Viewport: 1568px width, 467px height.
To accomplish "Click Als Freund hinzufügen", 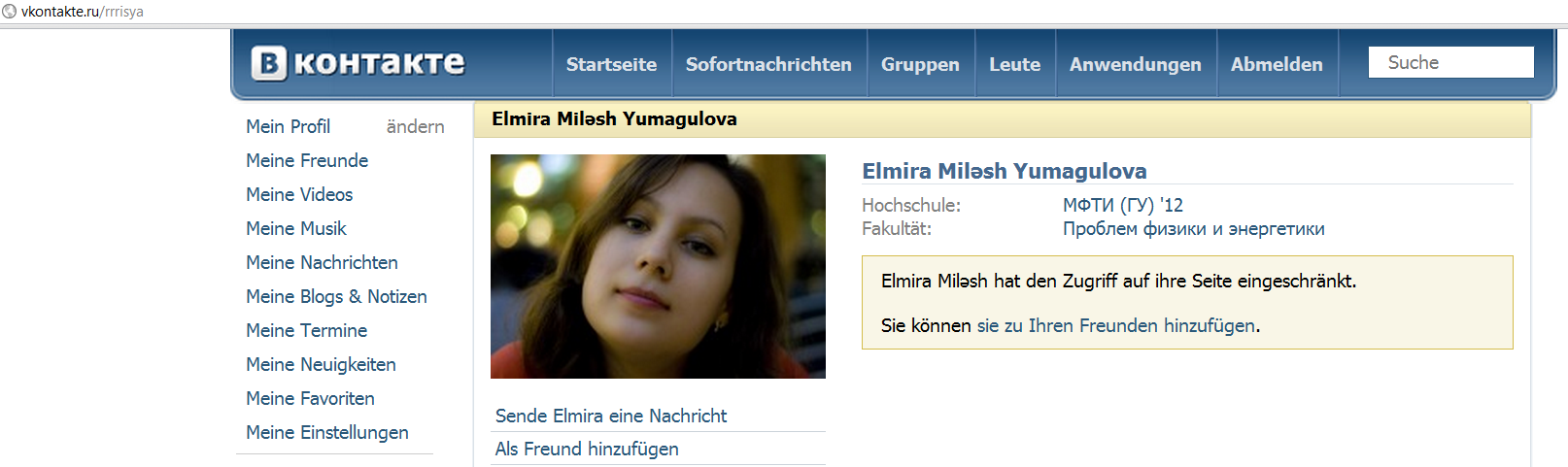I will (587, 449).
